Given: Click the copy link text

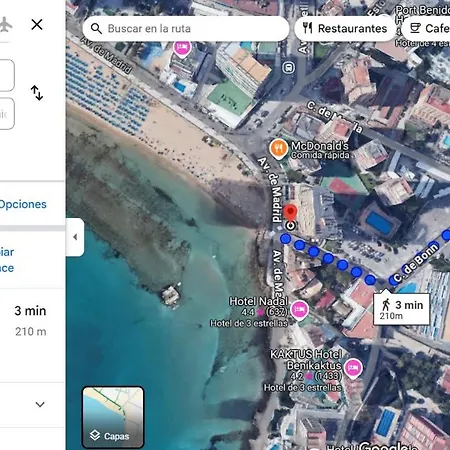Looking at the screenshot, I should [x=7, y=260].
